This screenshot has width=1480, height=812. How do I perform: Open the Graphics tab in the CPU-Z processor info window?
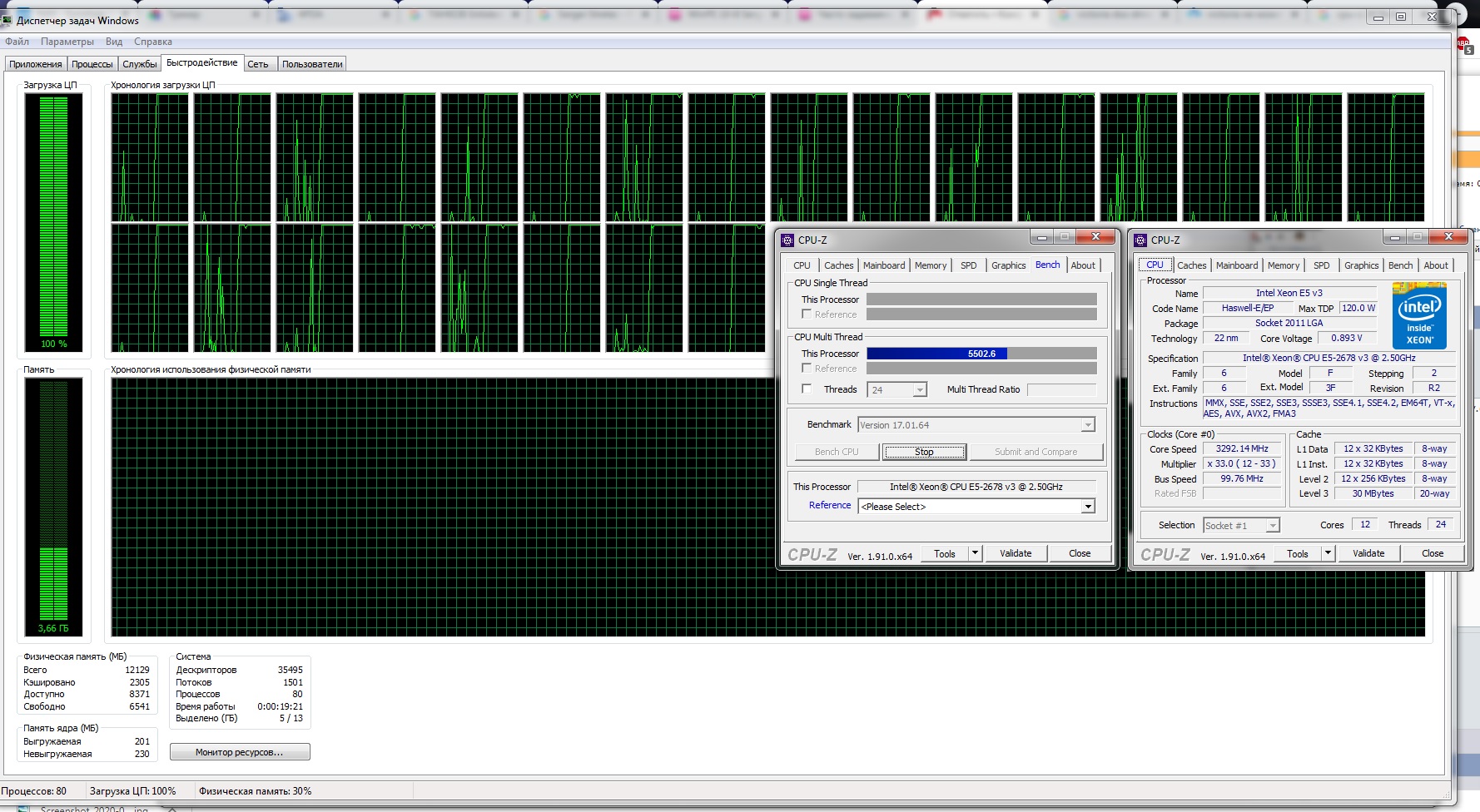pos(1361,265)
